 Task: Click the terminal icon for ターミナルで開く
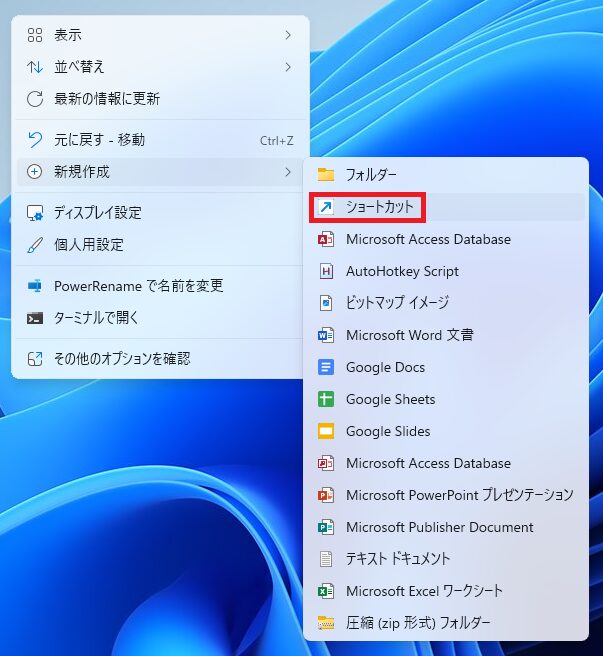tap(35, 318)
